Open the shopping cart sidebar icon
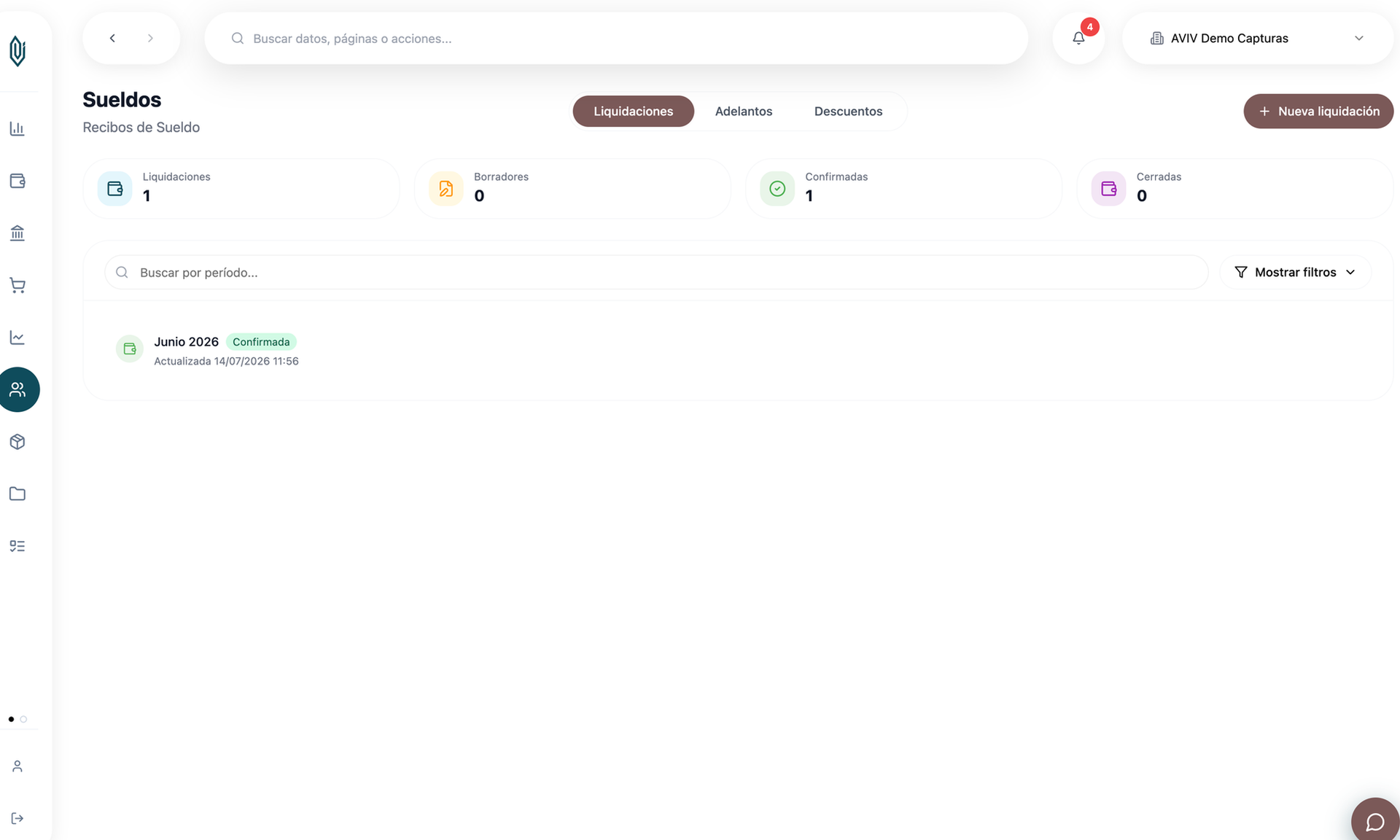 [x=17, y=285]
